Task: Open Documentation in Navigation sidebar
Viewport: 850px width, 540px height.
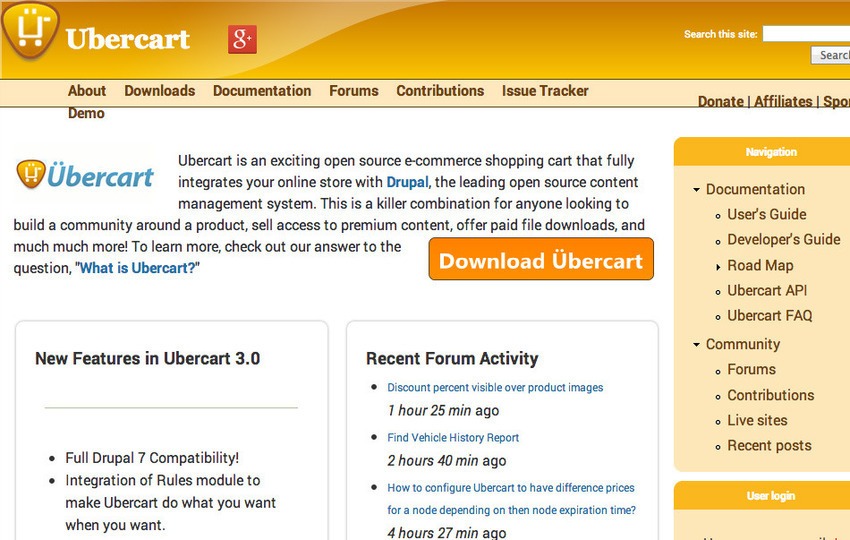Action: [755, 189]
